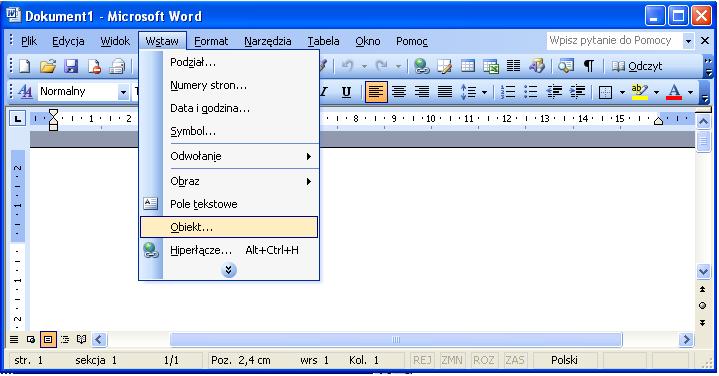Image resolution: width=719 pixels, height=376 pixels.
Task: Open the Tabela menu
Action: coord(323,41)
